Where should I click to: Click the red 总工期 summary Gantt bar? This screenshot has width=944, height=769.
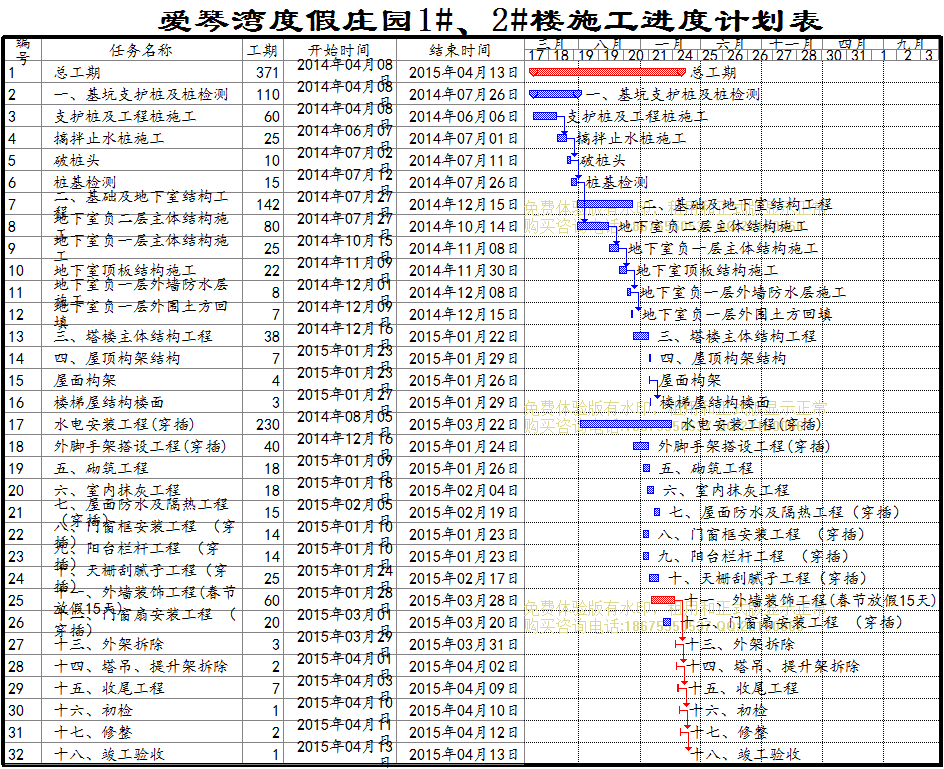(x=607, y=72)
